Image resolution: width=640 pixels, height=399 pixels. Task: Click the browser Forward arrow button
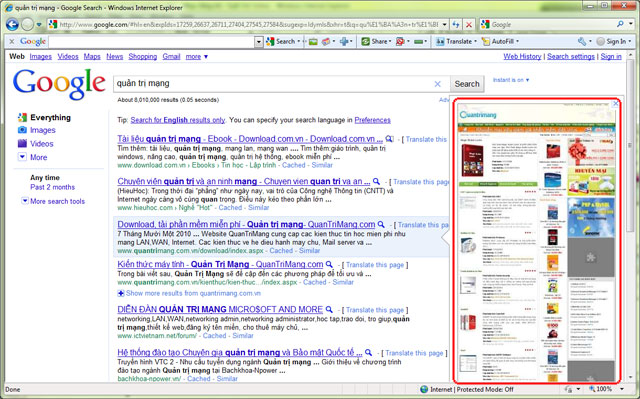tap(27, 24)
